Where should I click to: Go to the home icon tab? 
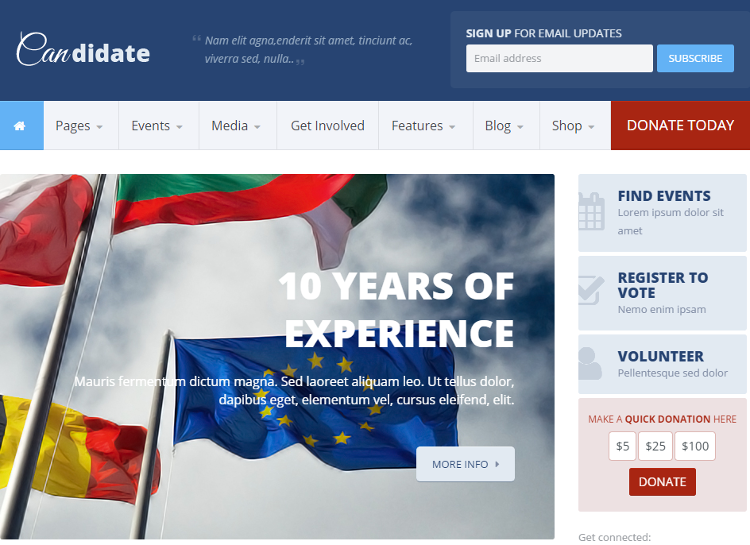22,125
